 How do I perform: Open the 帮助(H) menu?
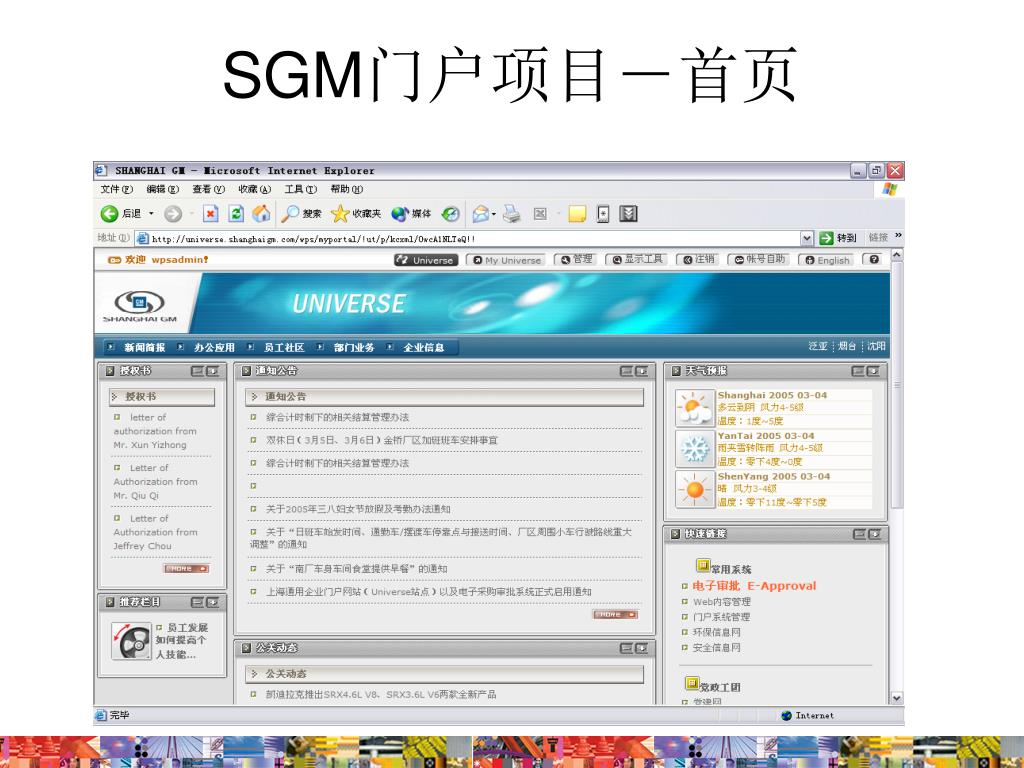(346, 189)
